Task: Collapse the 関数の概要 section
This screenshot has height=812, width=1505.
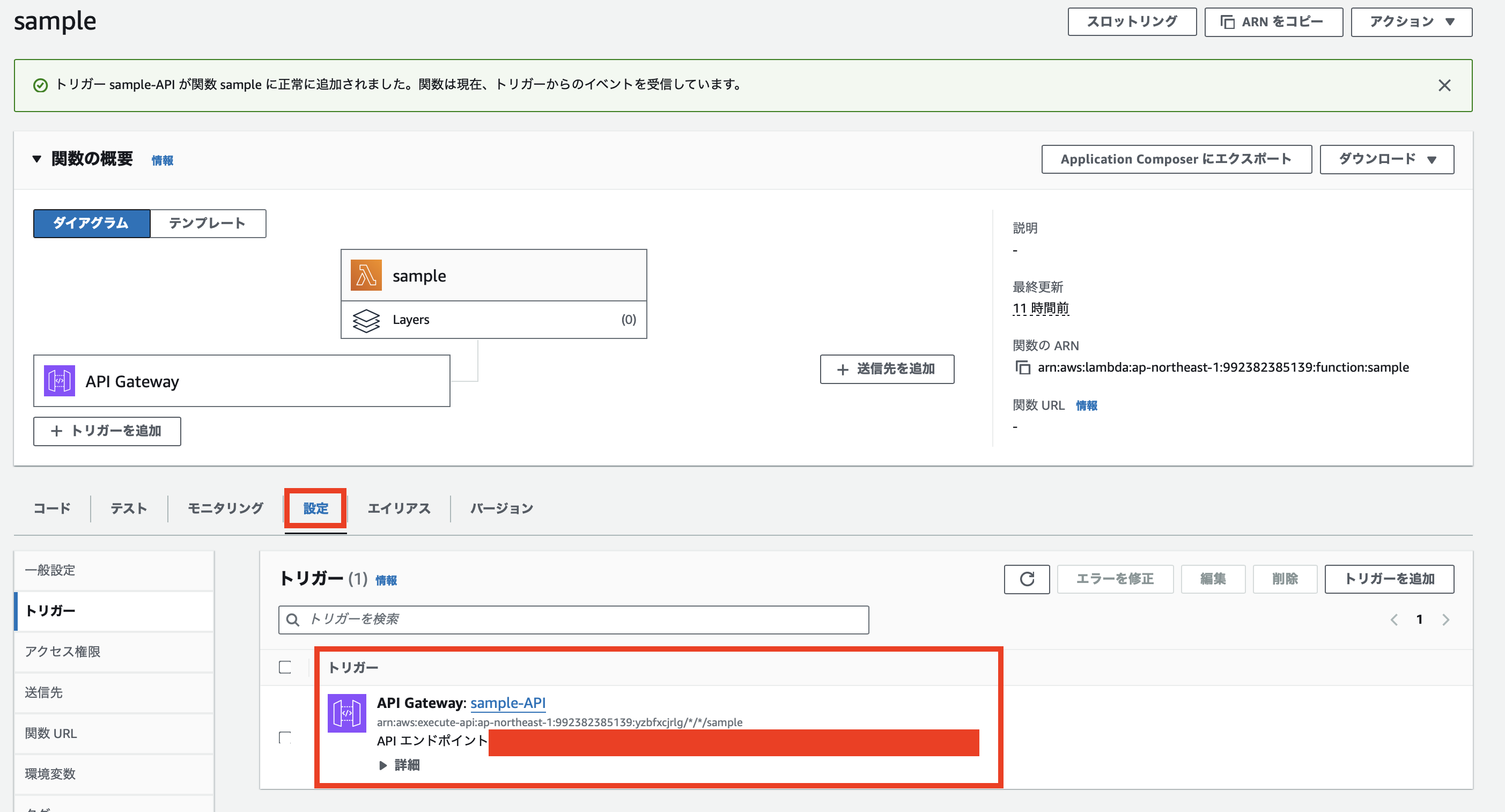Action: click(x=37, y=159)
